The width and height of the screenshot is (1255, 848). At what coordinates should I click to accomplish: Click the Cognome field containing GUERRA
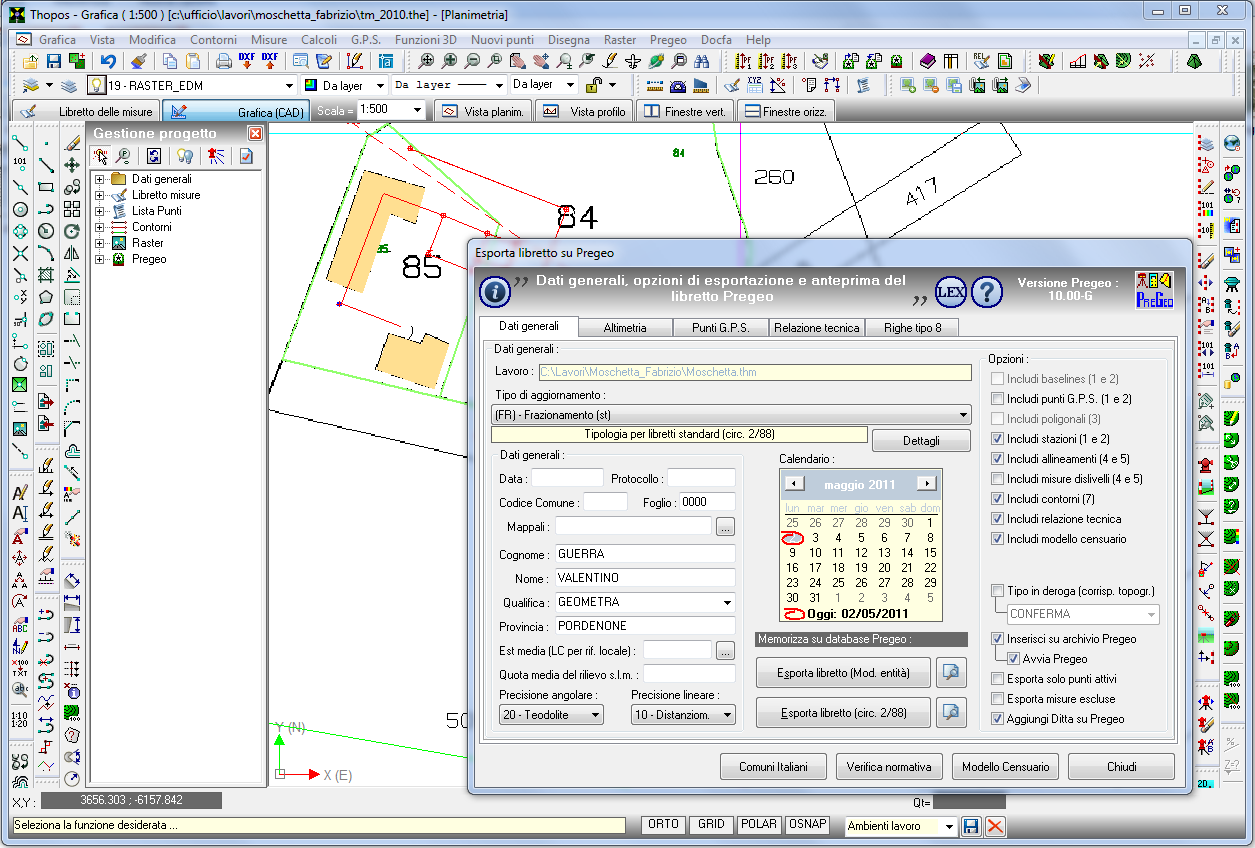click(645, 554)
